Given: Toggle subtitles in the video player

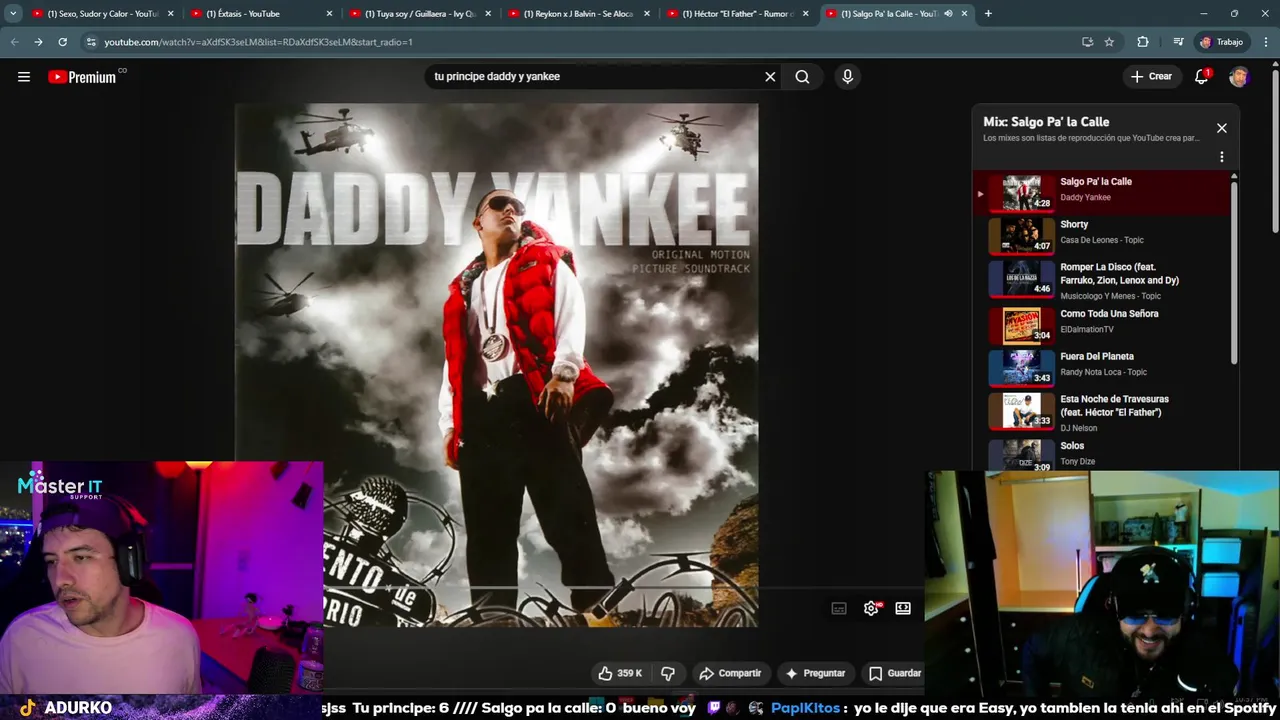Looking at the screenshot, I should pos(839,608).
